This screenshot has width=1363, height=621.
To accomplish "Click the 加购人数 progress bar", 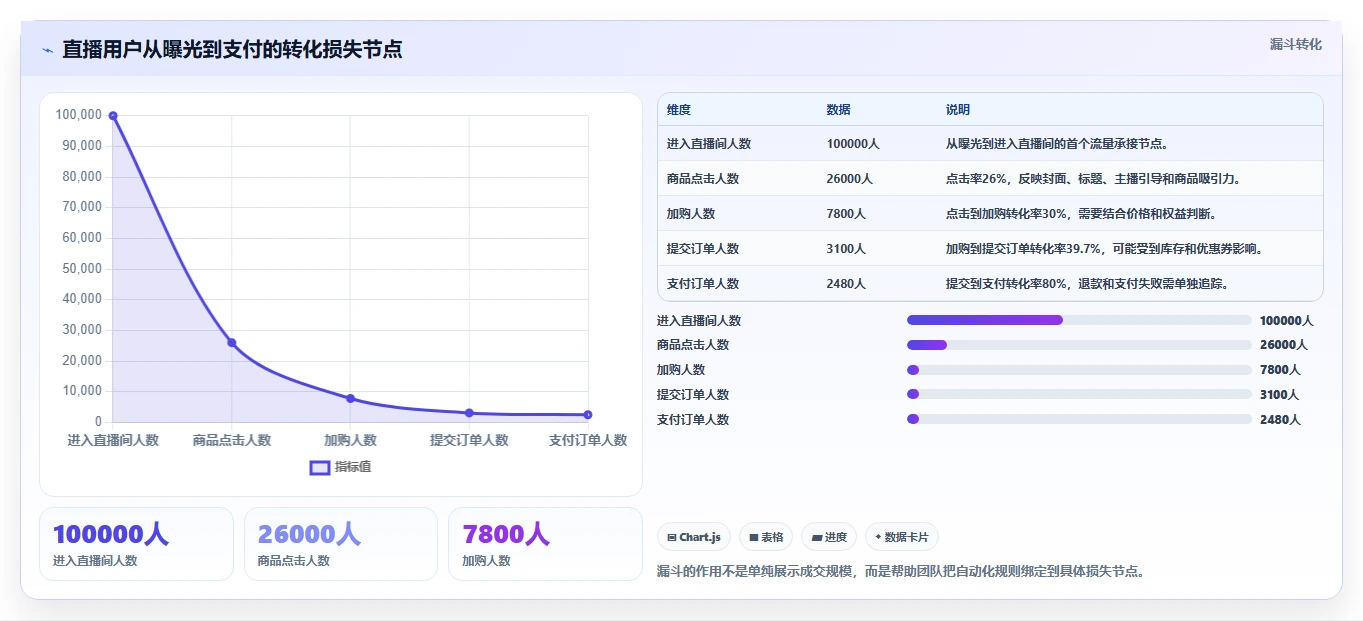I will [x=1079, y=370].
